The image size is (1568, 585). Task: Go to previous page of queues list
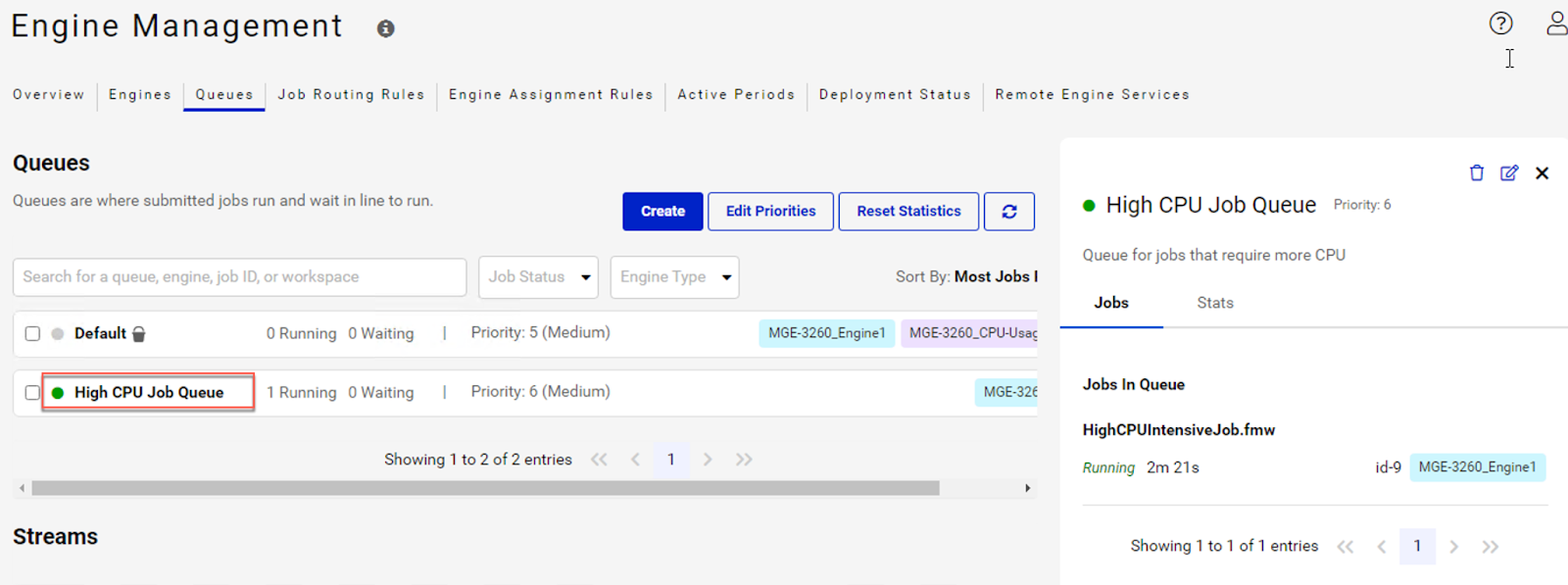pos(635,460)
